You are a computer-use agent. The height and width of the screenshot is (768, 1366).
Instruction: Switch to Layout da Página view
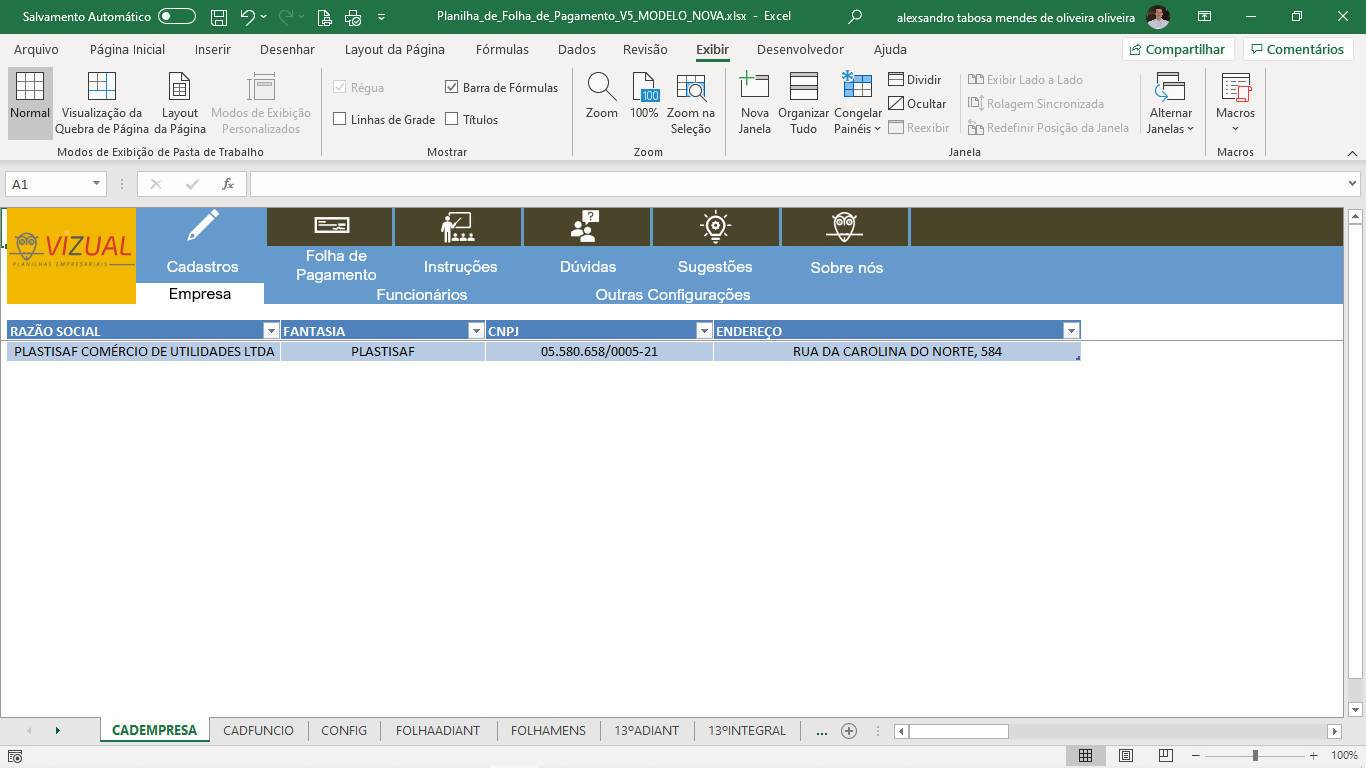click(x=180, y=102)
